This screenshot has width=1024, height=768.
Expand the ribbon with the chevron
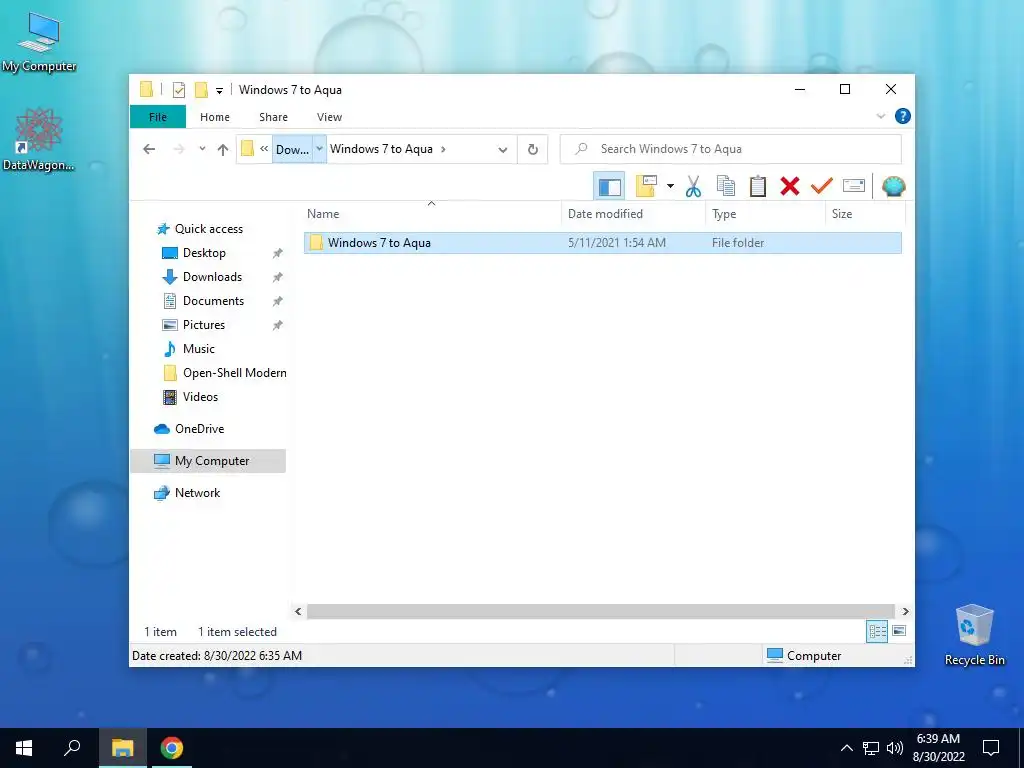coord(881,116)
